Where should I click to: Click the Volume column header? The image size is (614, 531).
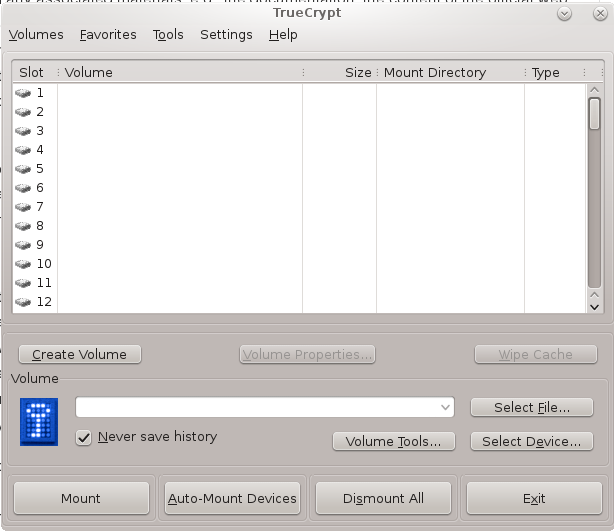pyautogui.click(x=181, y=72)
